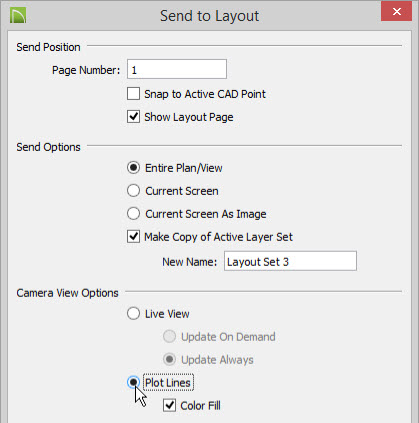Click the Send to Layout title bar
This screenshot has width=419, height=423.
point(209,16)
